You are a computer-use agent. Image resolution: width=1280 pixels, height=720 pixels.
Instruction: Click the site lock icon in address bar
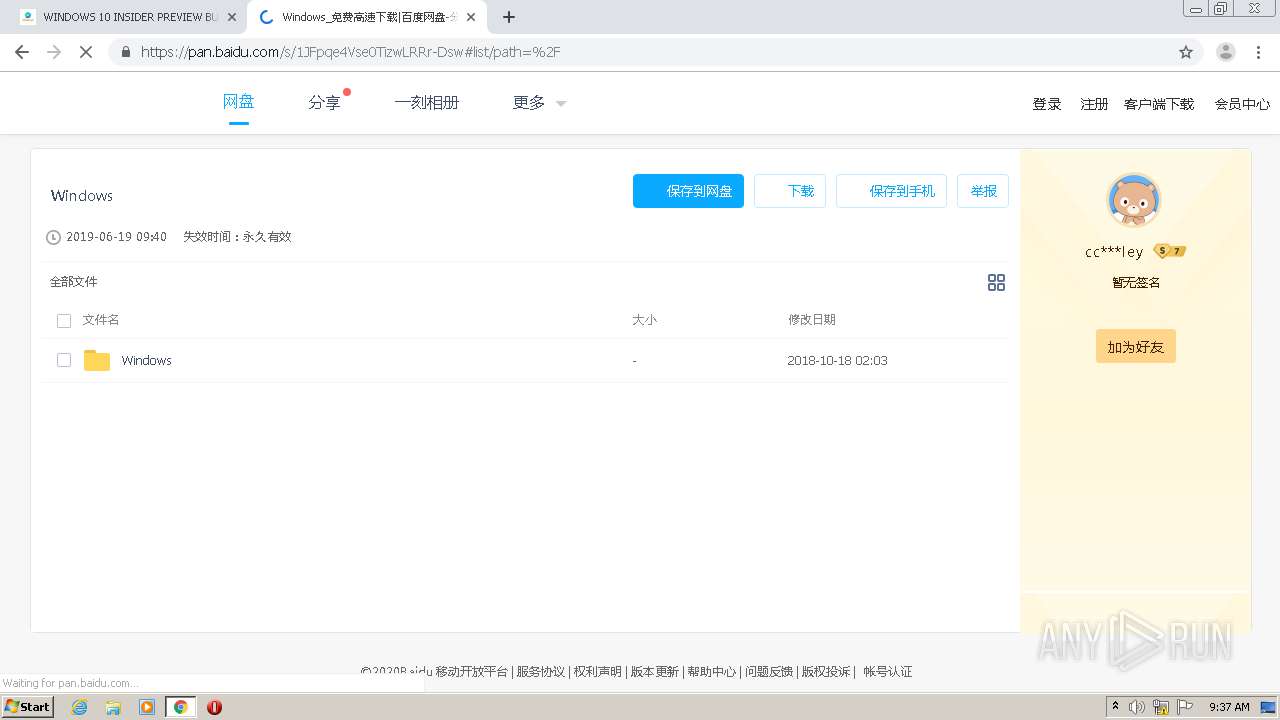point(126,52)
